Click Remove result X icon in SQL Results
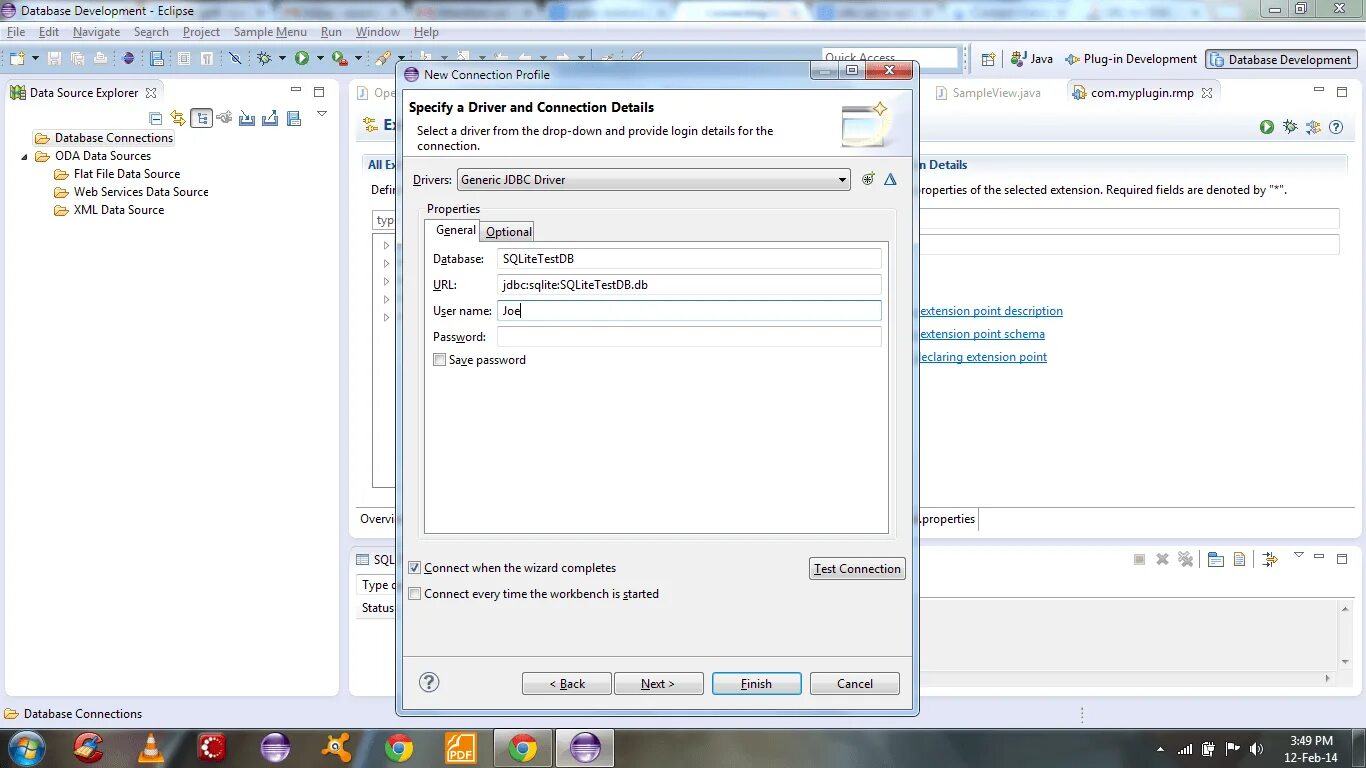This screenshot has width=1366, height=768. [1162, 559]
